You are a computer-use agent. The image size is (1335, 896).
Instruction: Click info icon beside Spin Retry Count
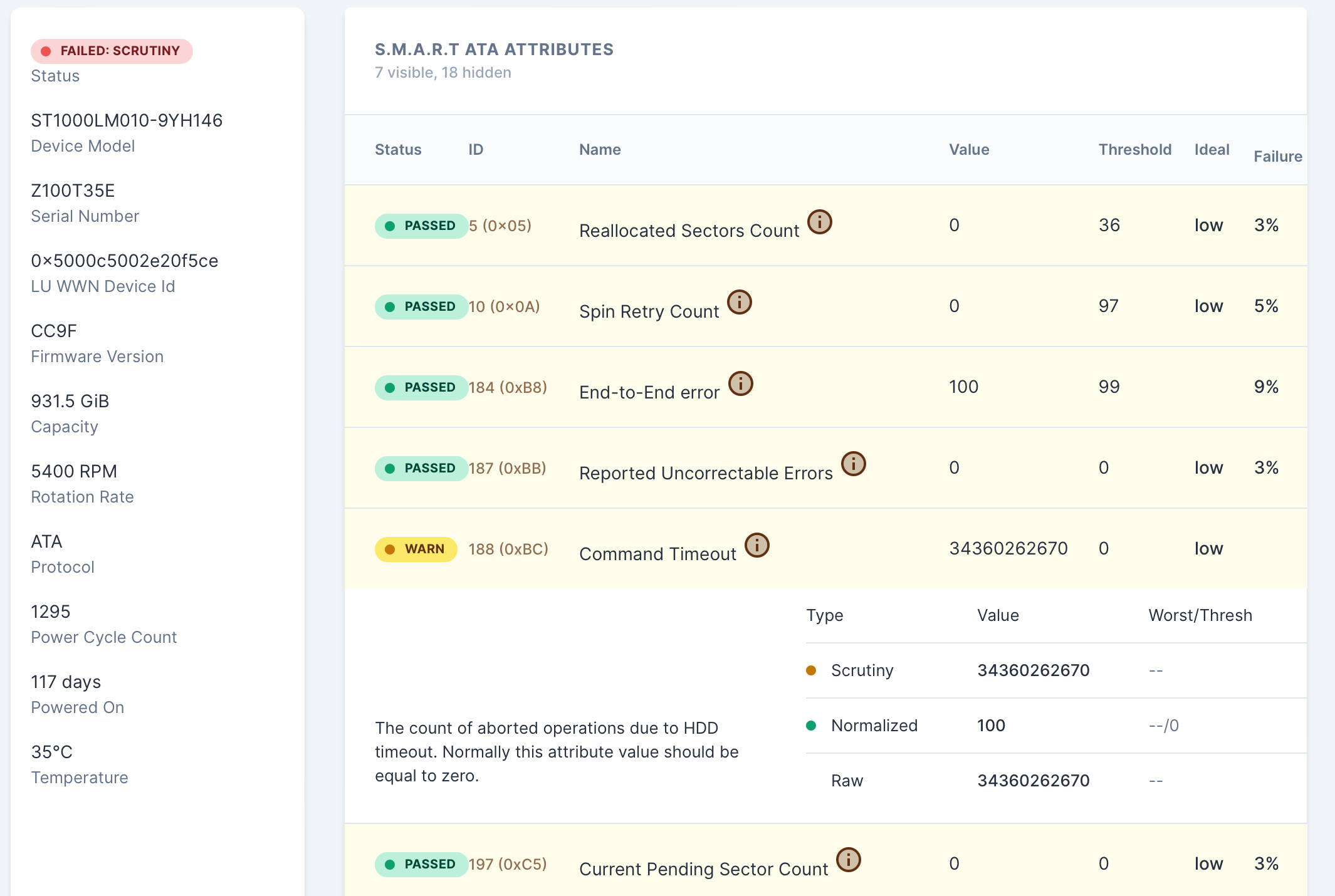point(739,303)
